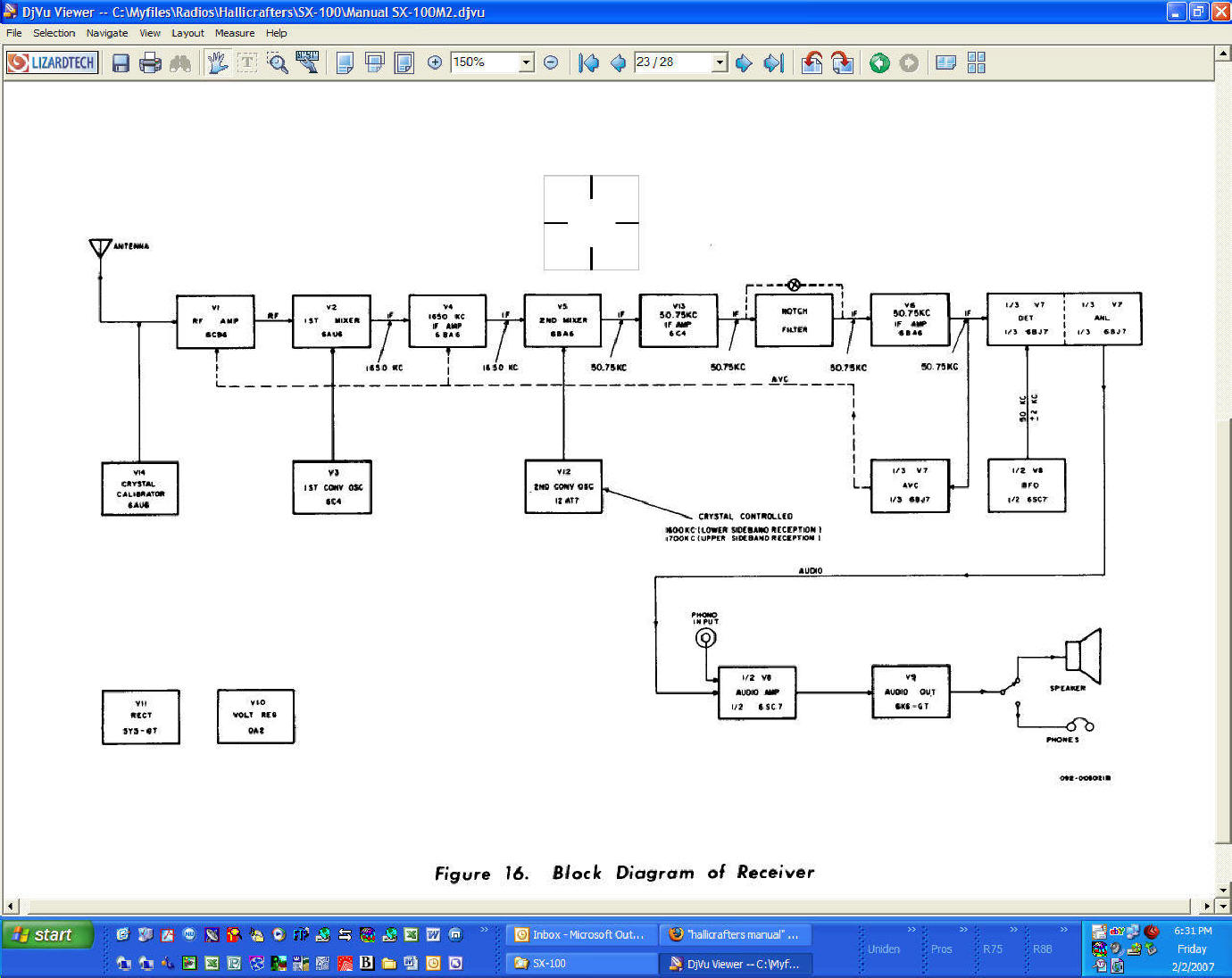The height and width of the screenshot is (978, 1232).
Task: Click the horizontal scrollbar right arrow
Action: pos(1207,907)
